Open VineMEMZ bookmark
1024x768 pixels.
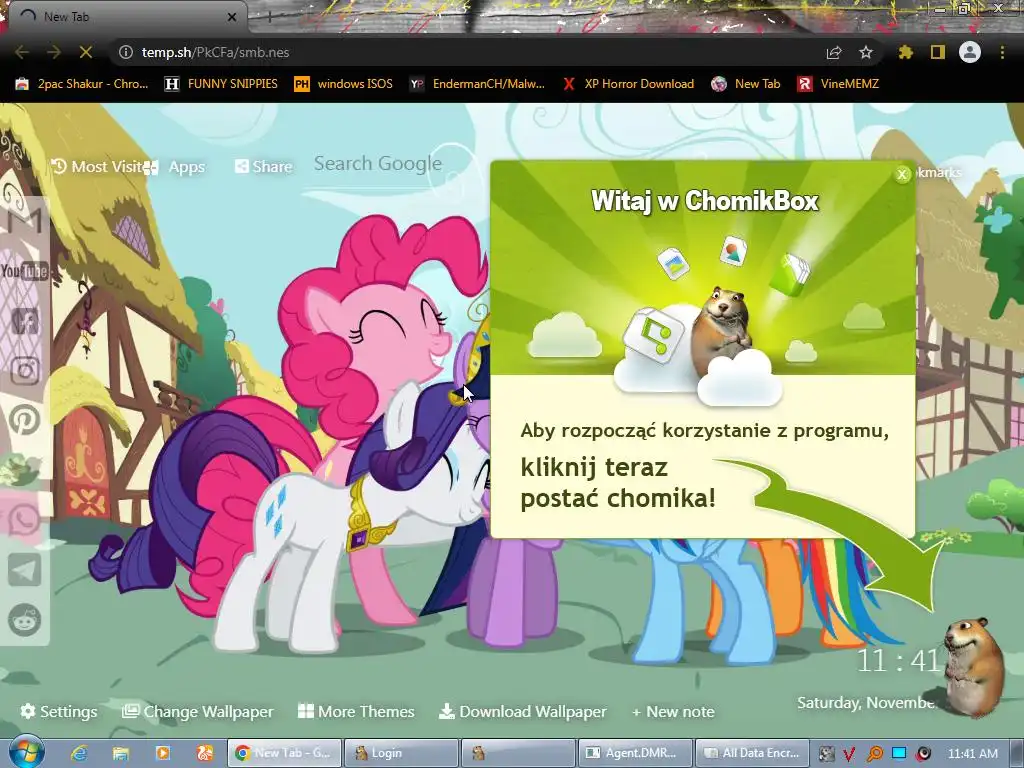coord(838,84)
